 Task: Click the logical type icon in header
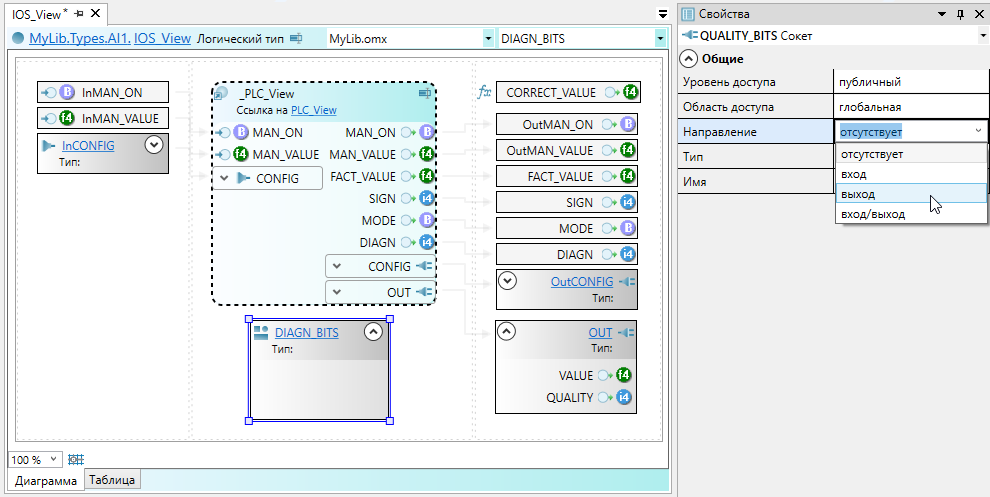[x=296, y=39]
